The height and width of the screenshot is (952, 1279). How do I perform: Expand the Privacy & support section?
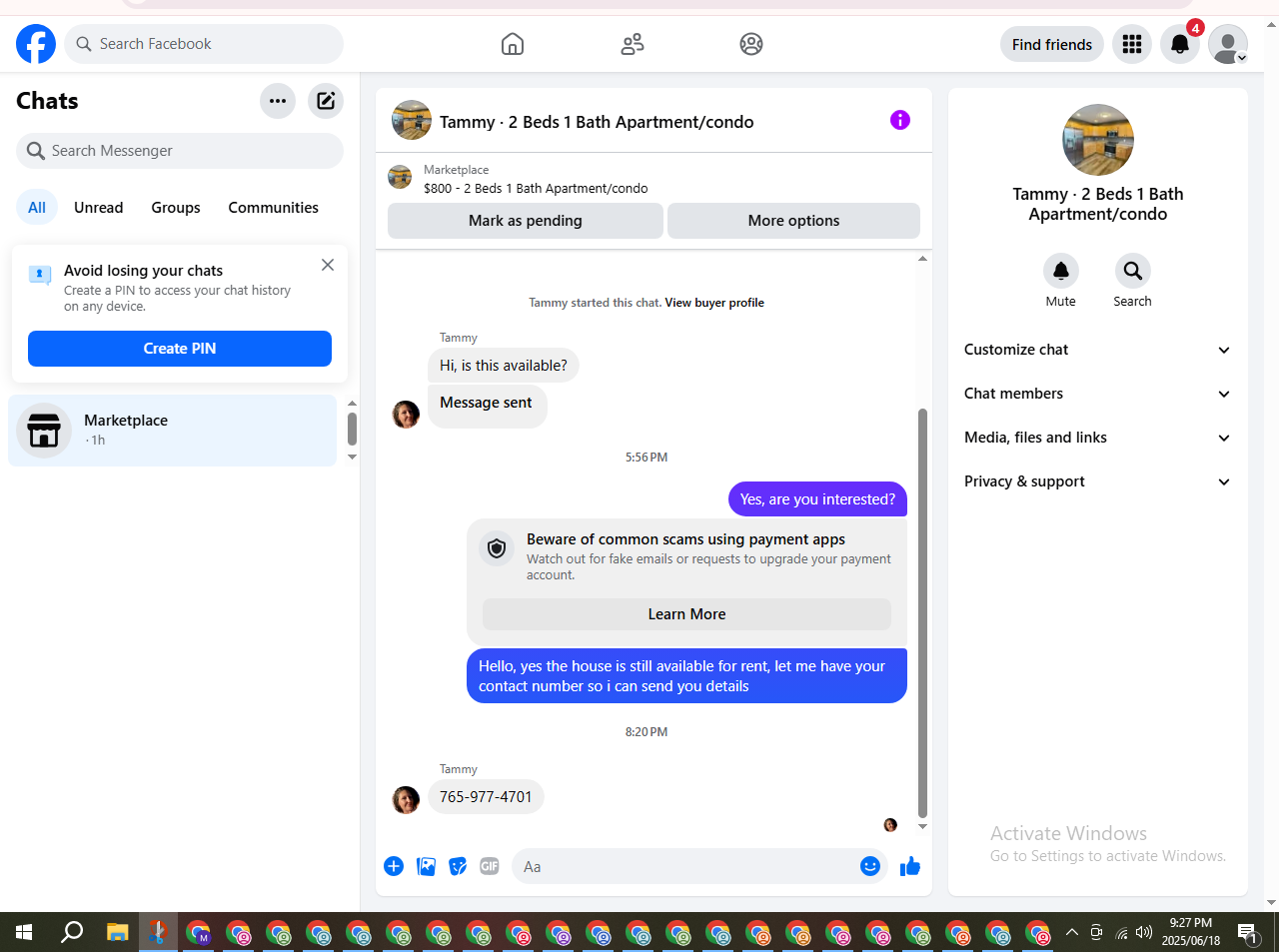[x=1098, y=481]
